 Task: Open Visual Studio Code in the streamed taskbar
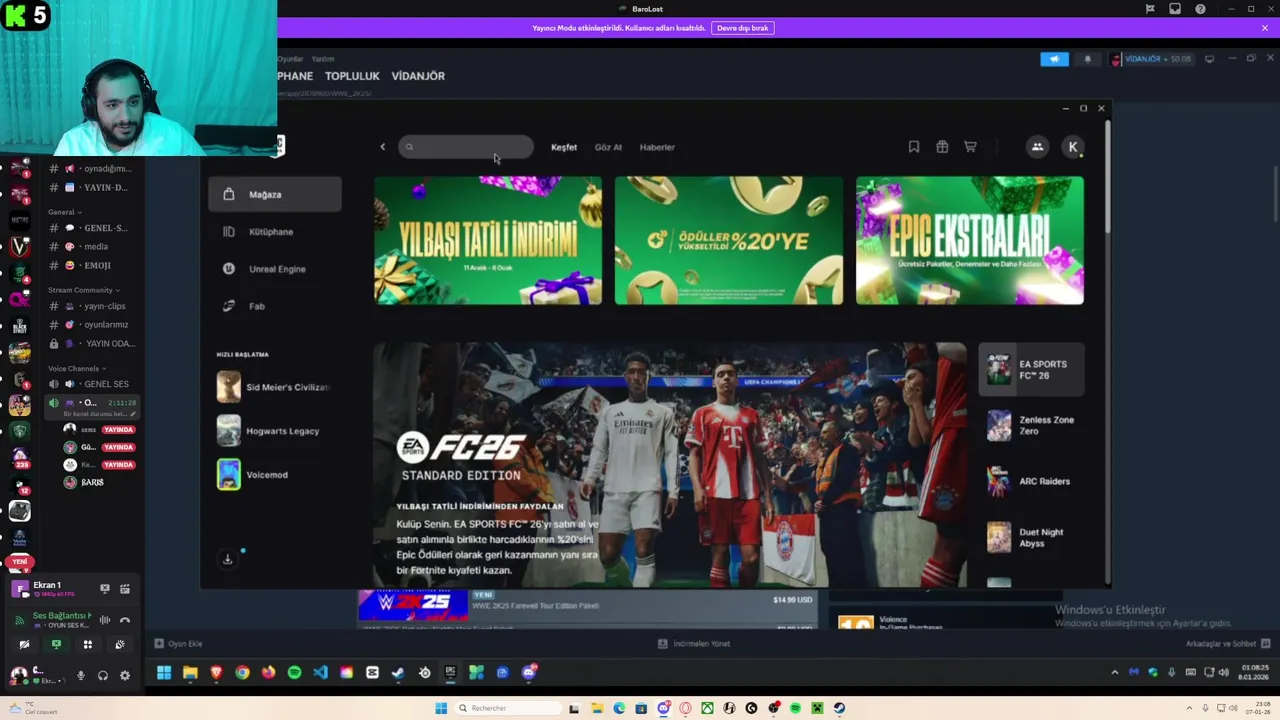pyautogui.click(x=320, y=673)
